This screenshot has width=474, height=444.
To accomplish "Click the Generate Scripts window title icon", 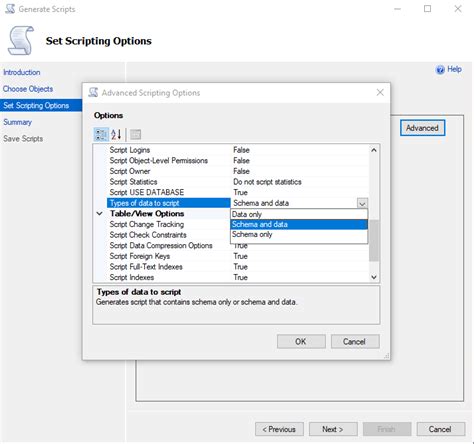I will pos(10,9).
